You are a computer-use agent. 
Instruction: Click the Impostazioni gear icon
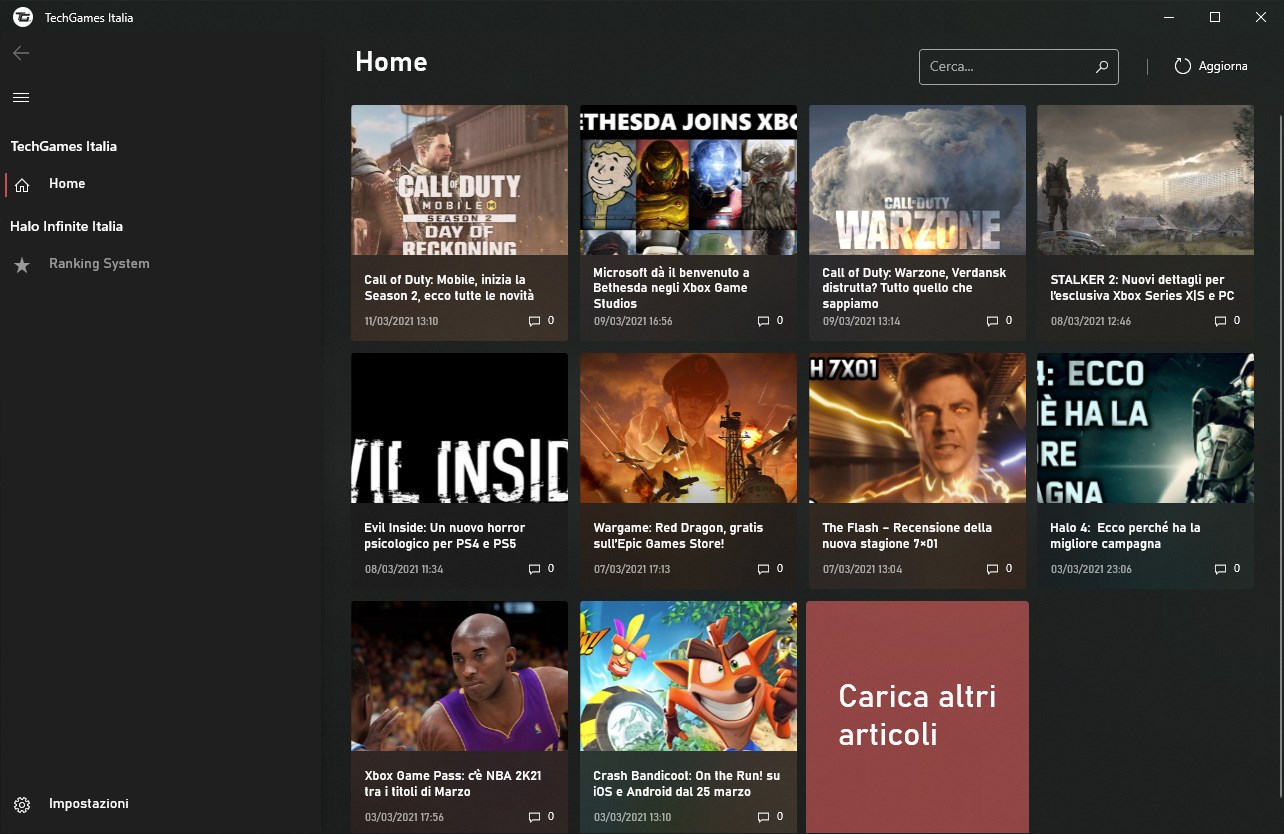pos(22,804)
